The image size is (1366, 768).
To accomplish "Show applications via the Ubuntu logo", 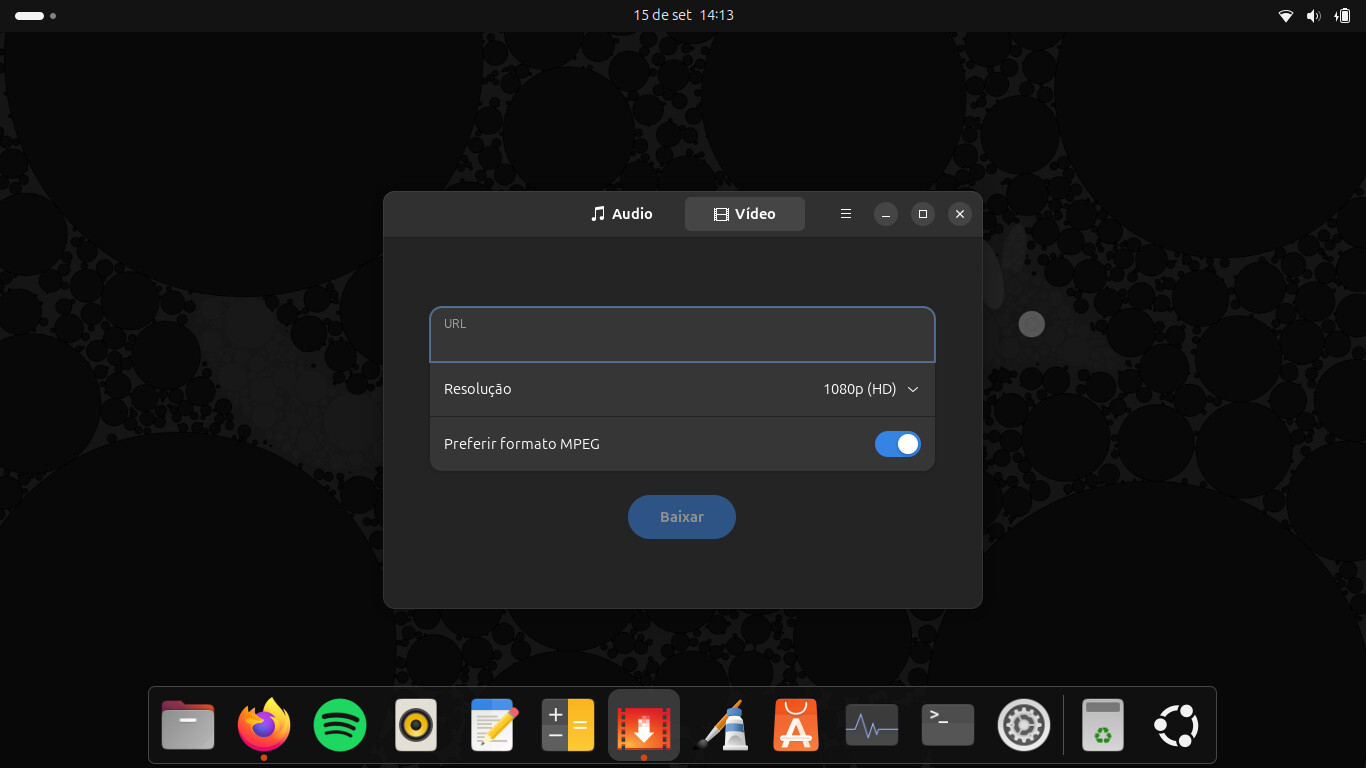I will click(x=1176, y=725).
